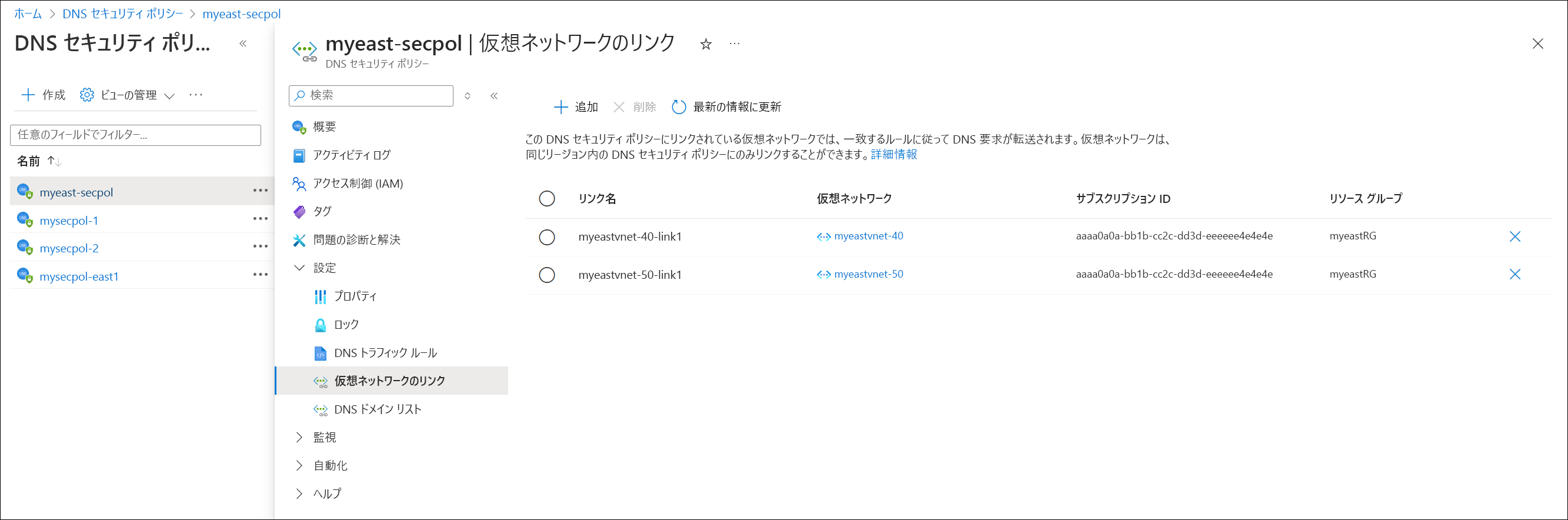Open context menu for mysecpol-2 row
Image resolution: width=1568 pixels, height=520 pixels.
pos(261,246)
